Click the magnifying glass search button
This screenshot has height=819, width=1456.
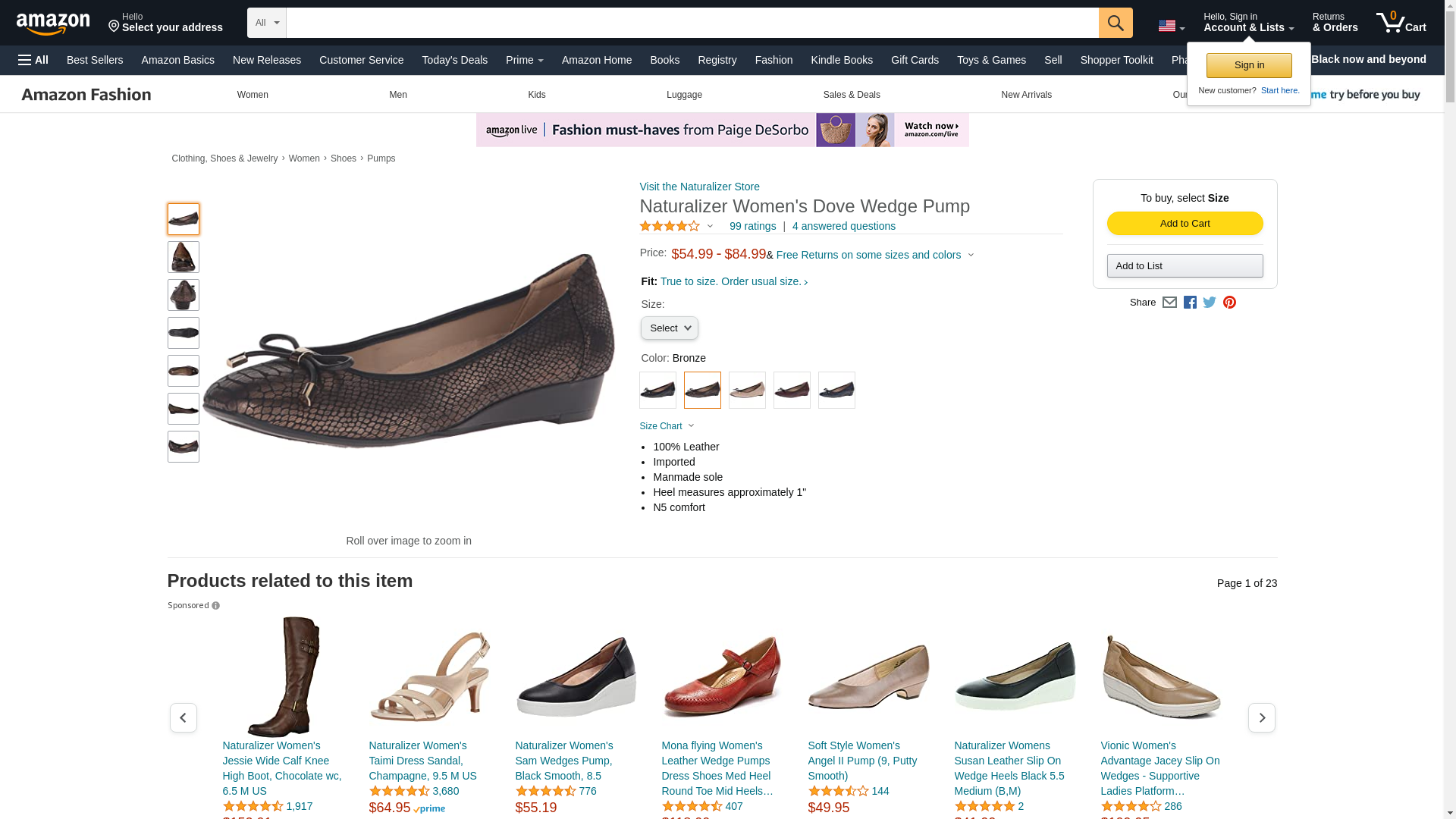coord(1115,23)
